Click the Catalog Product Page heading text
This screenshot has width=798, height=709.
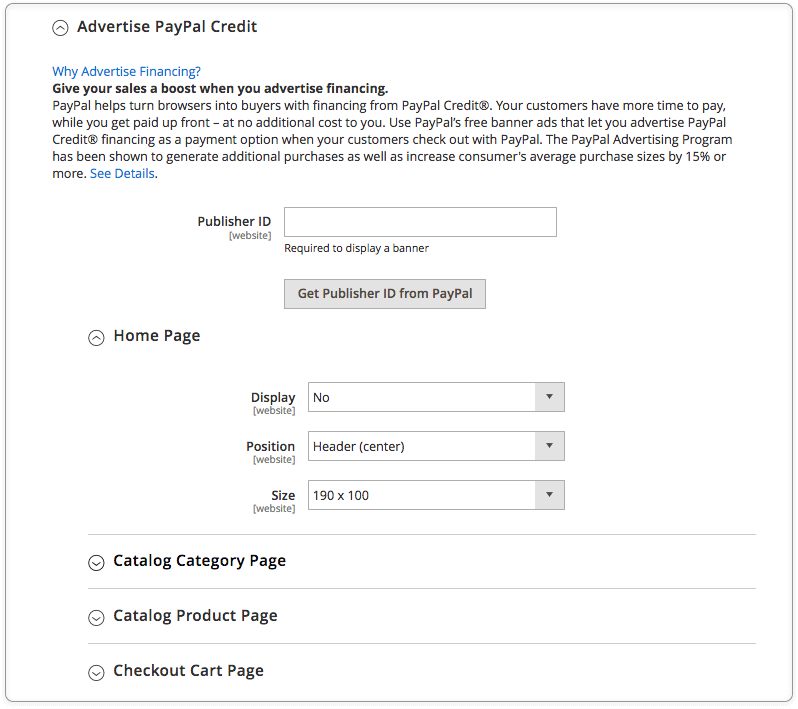(x=195, y=616)
